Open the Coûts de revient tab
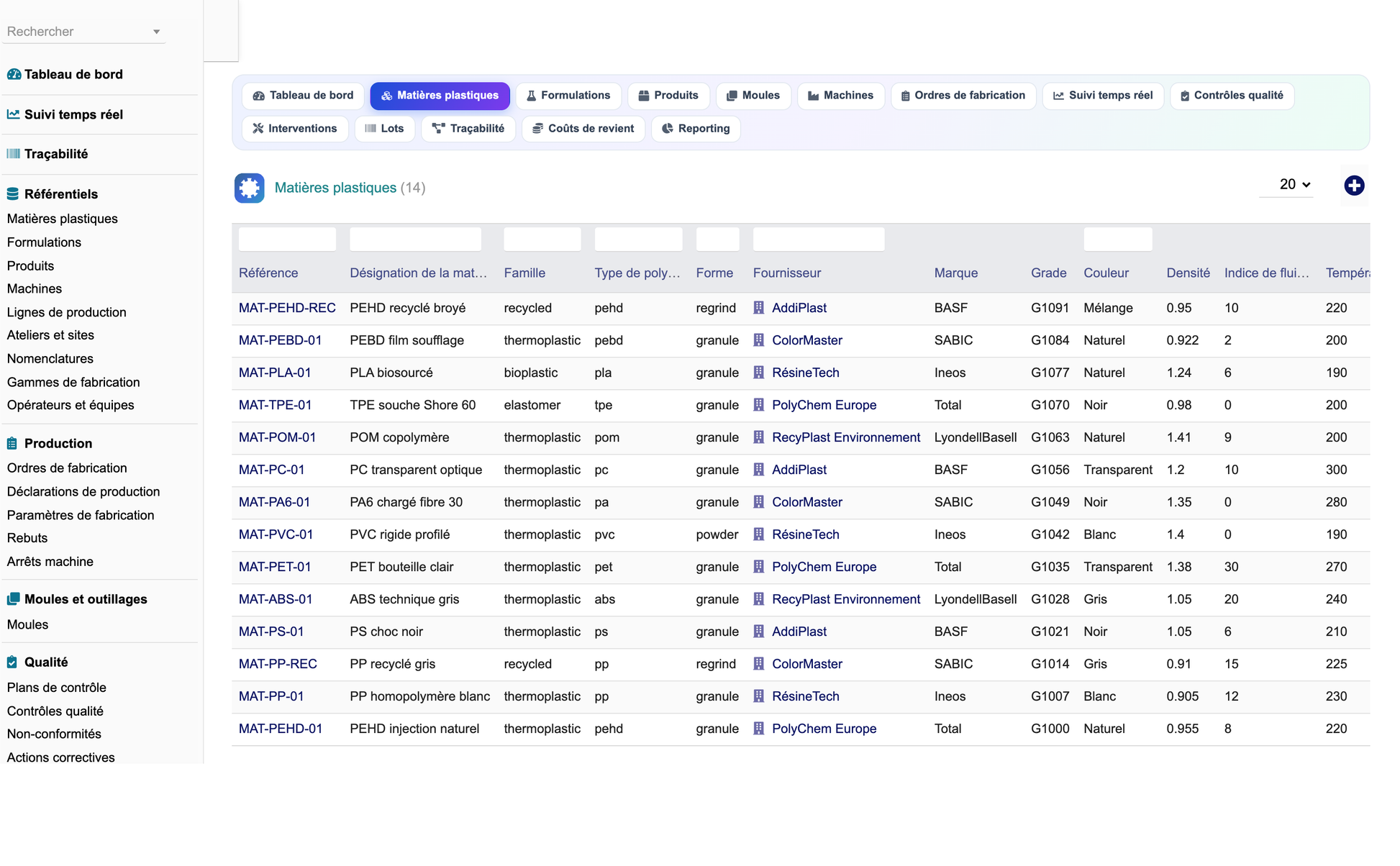This screenshot has height=866, width=1400. tap(583, 129)
